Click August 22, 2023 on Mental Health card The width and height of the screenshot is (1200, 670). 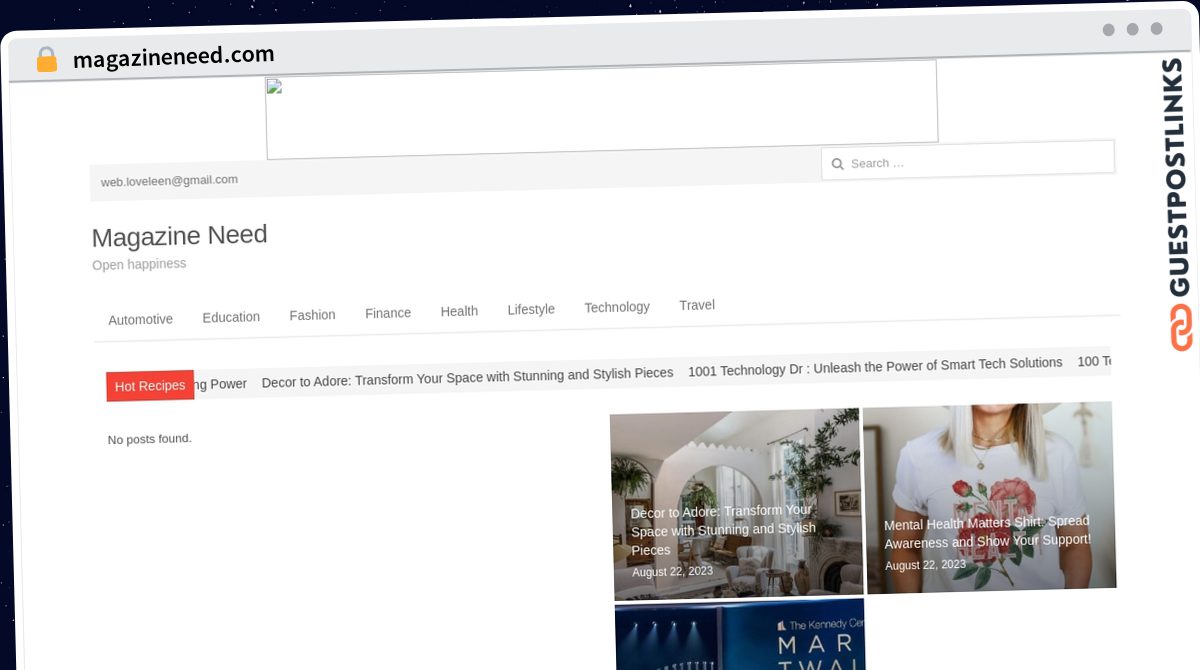pyautogui.click(x=925, y=565)
